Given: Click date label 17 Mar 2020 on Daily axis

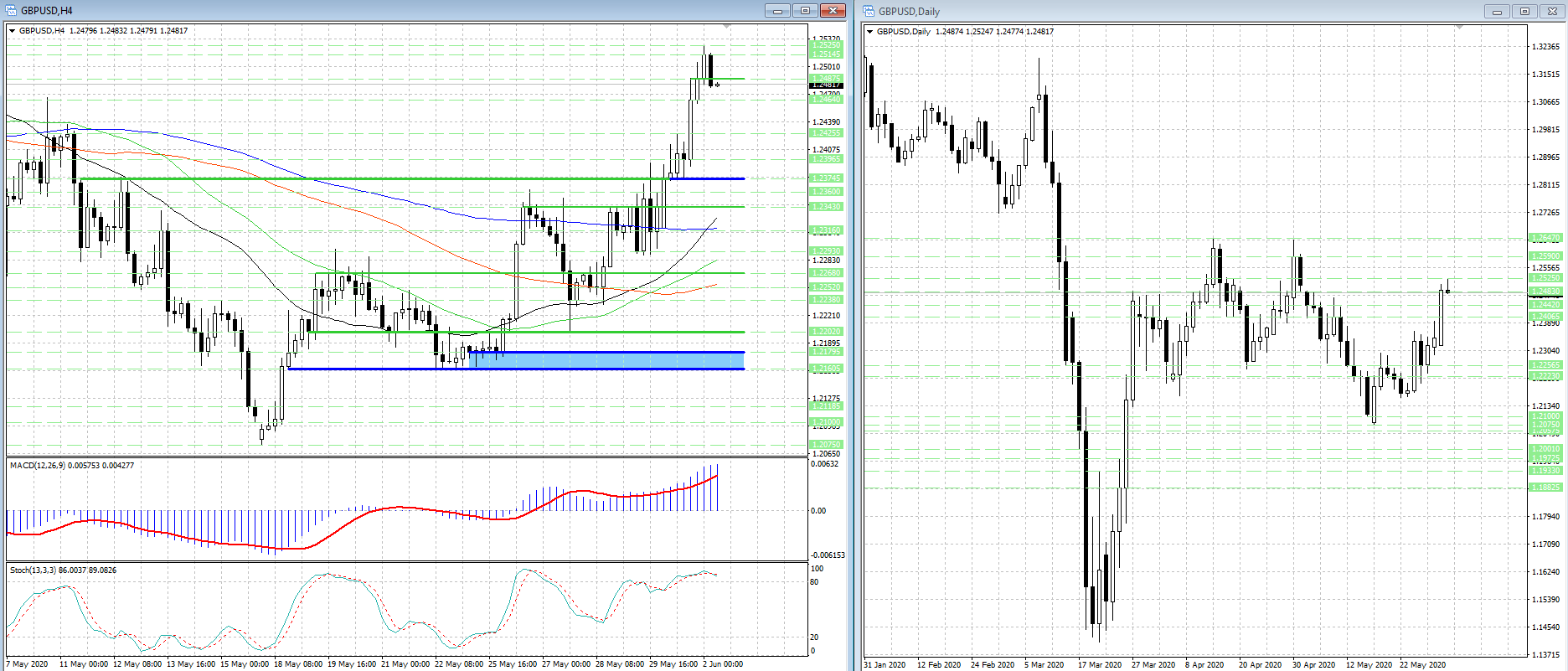Looking at the screenshot, I should tap(1100, 664).
